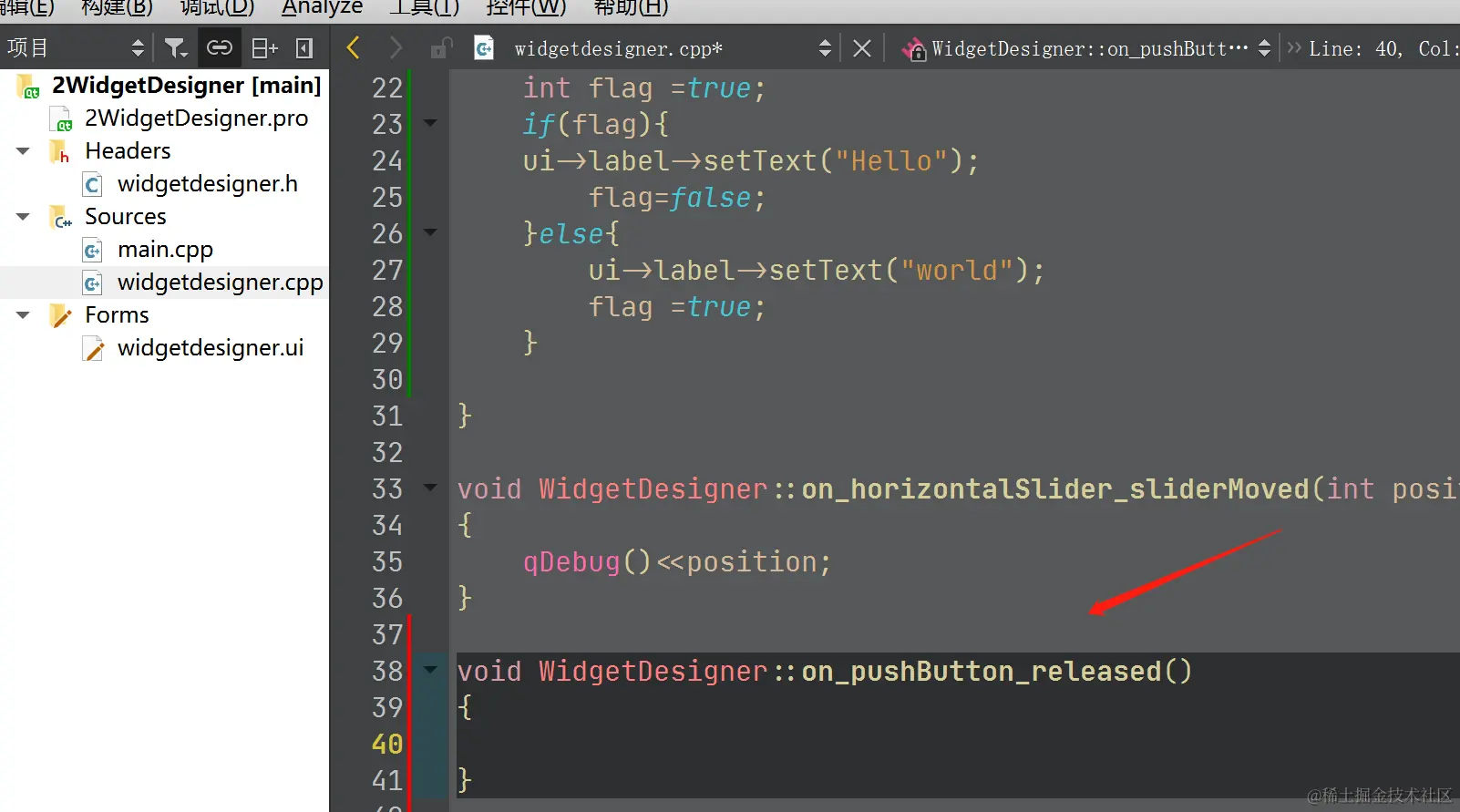The image size is (1460, 812).
Task: Open the project view selector dropdown
Action: (75, 47)
